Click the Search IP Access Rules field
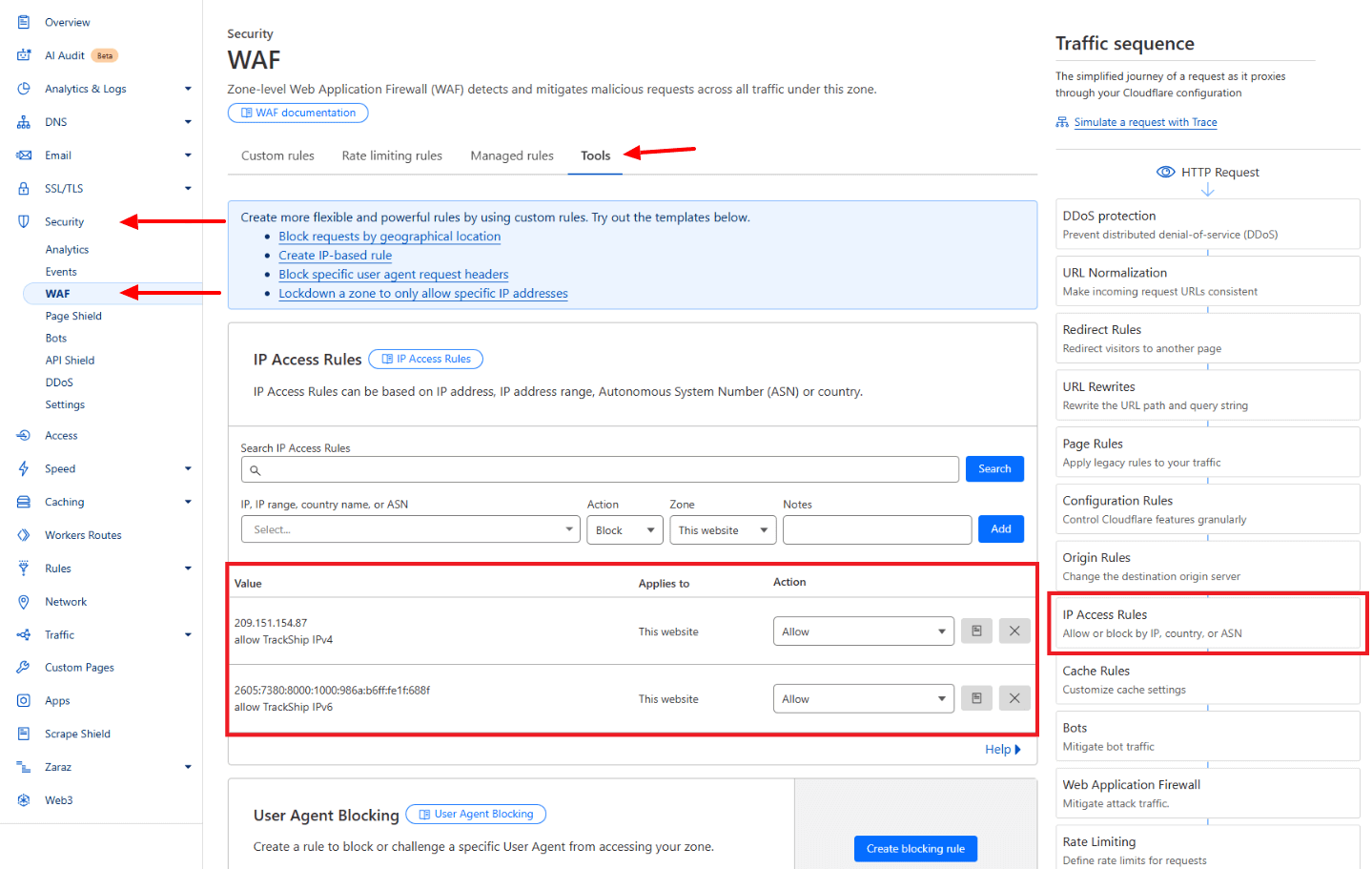Viewport: 1372px width, 869px height. (600, 468)
